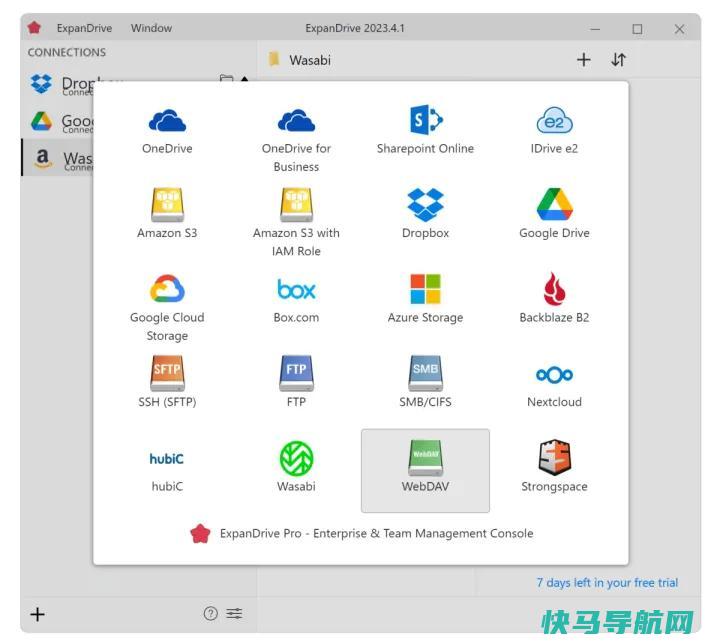Click the transfers up-down arrows icon
The width and height of the screenshot is (720, 644).
(x=618, y=60)
